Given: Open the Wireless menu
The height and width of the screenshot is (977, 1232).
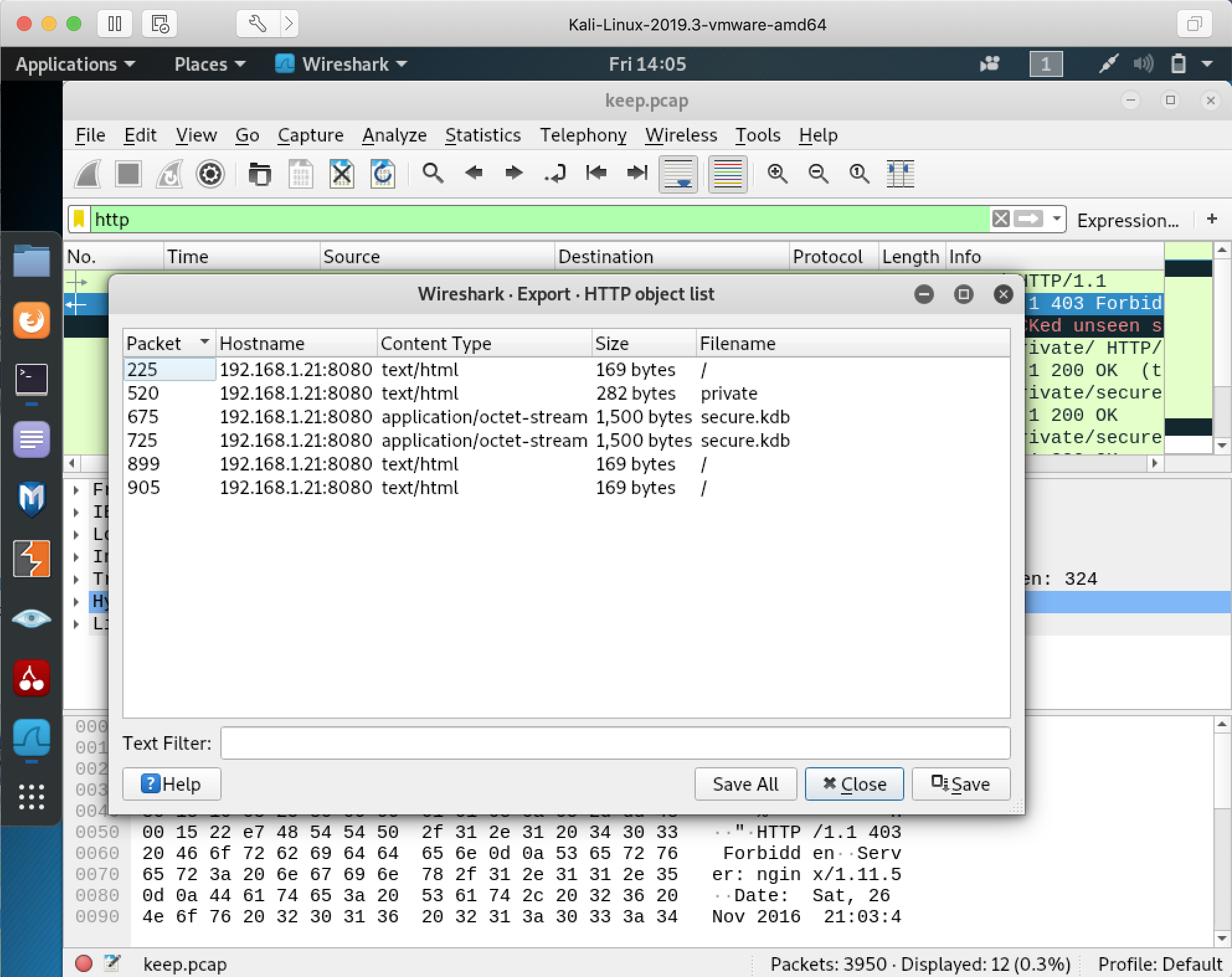Looking at the screenshot, I should coord(681,135).
